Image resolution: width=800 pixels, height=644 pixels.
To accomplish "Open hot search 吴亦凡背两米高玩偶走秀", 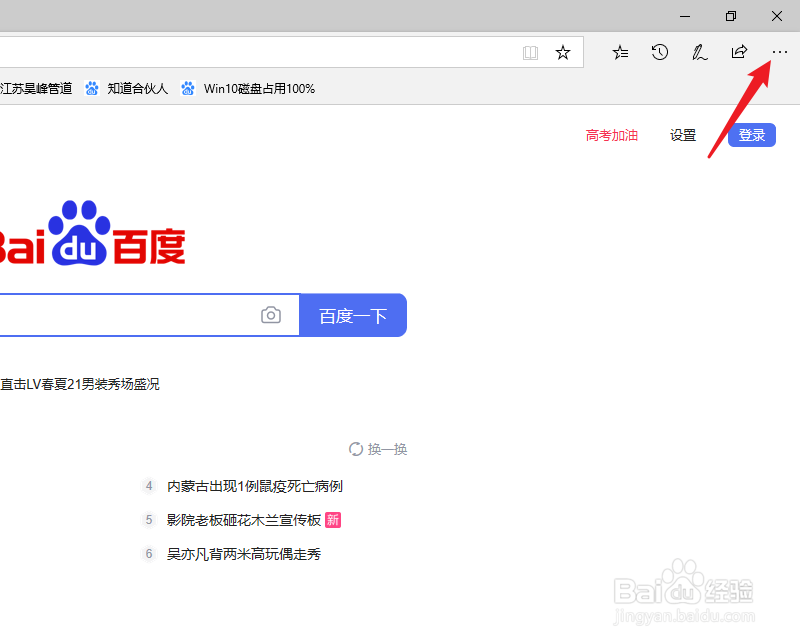I will coord(244,554).
